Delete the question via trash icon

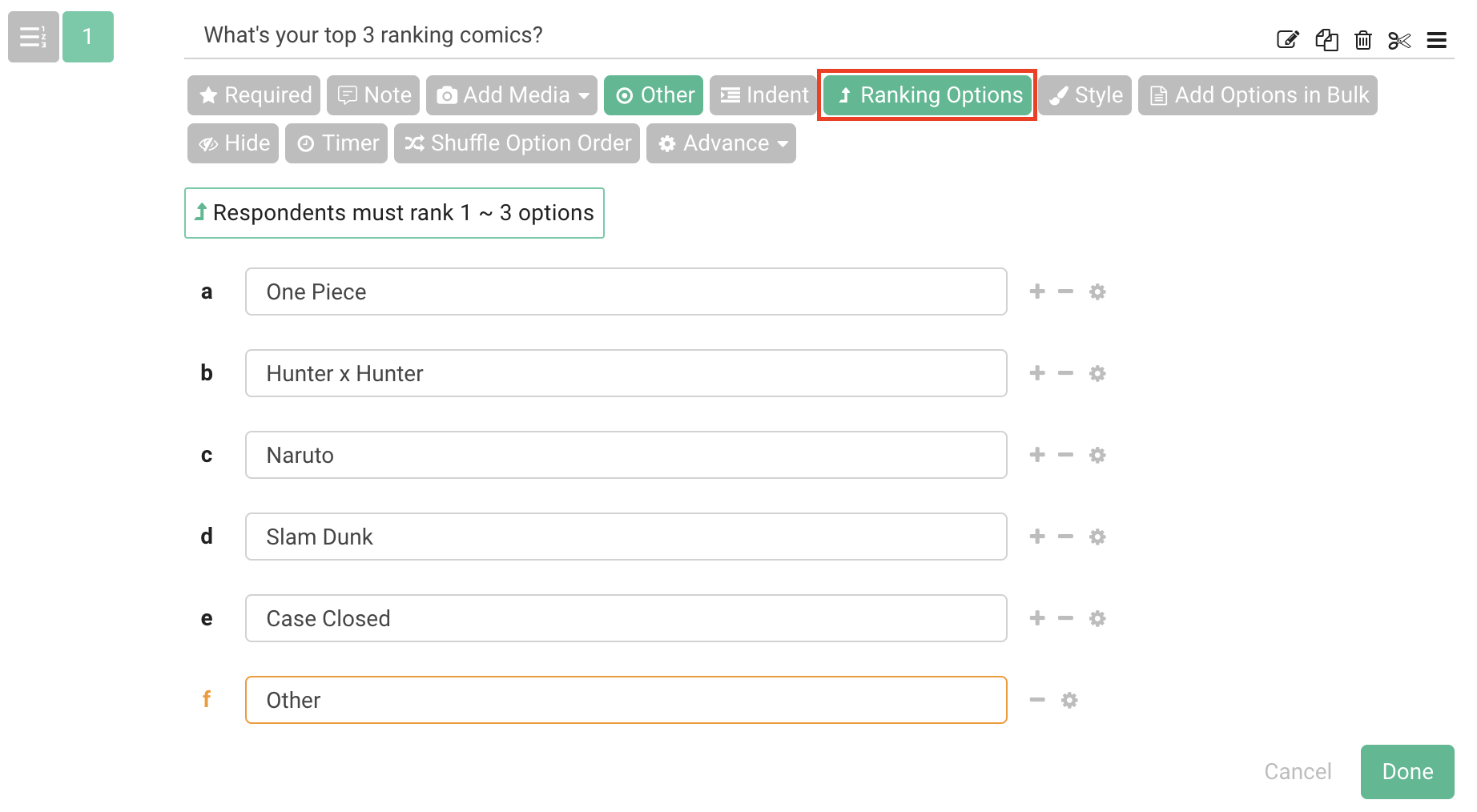(1363, 39)
